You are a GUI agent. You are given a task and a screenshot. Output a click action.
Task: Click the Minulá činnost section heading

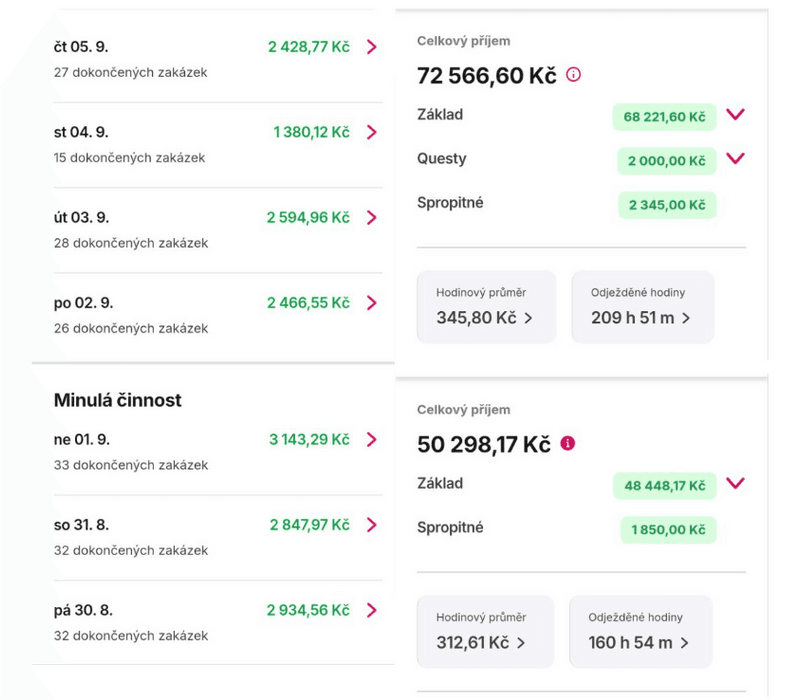117,400
